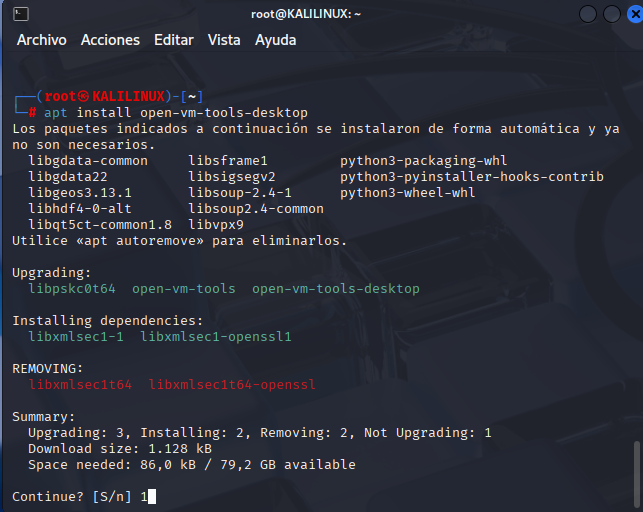Image resolution: width=643 pixels, height=512 pixels.
Task: Click the green open-vm-tools-desktop package under Upgrading
Action: pyautogui.click(x=336, y=289)
